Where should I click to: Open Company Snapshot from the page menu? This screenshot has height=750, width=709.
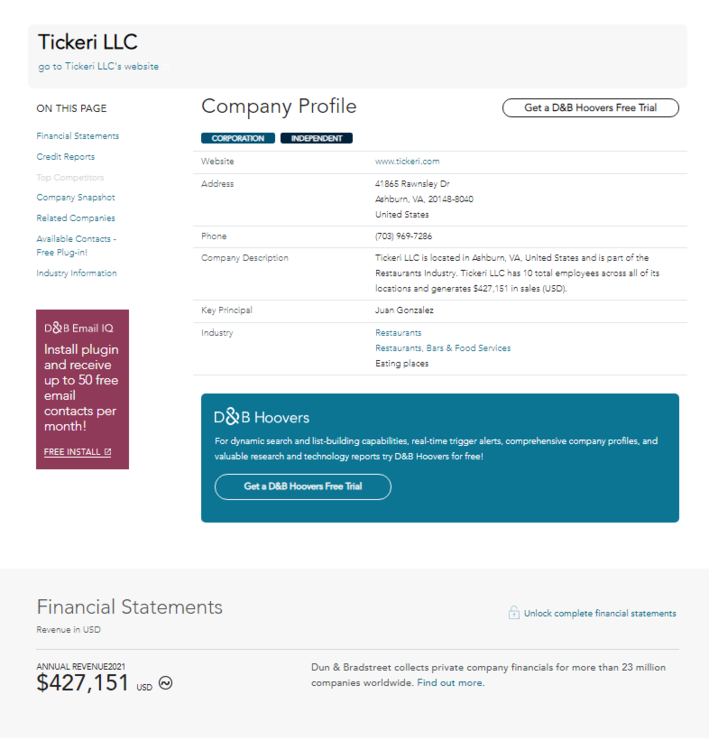76,198
